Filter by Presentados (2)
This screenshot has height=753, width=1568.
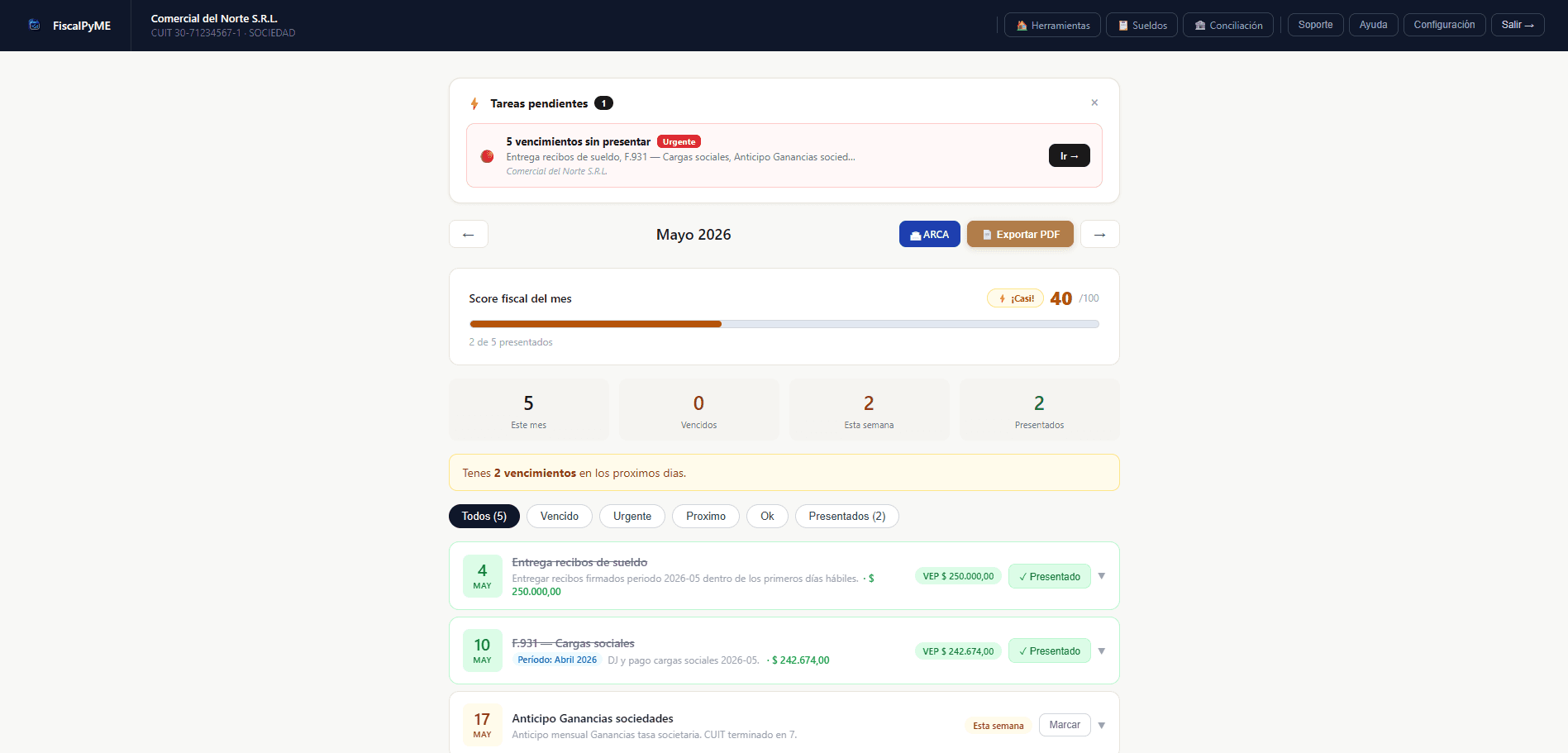point(847,516)
